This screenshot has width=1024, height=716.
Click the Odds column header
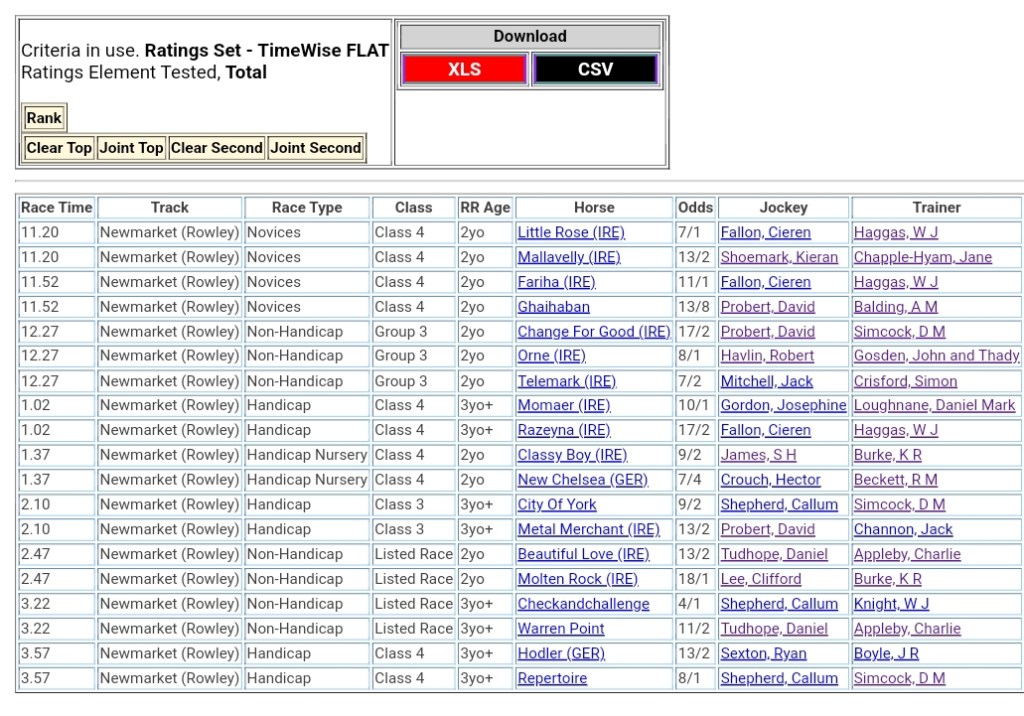pos(695,208)
